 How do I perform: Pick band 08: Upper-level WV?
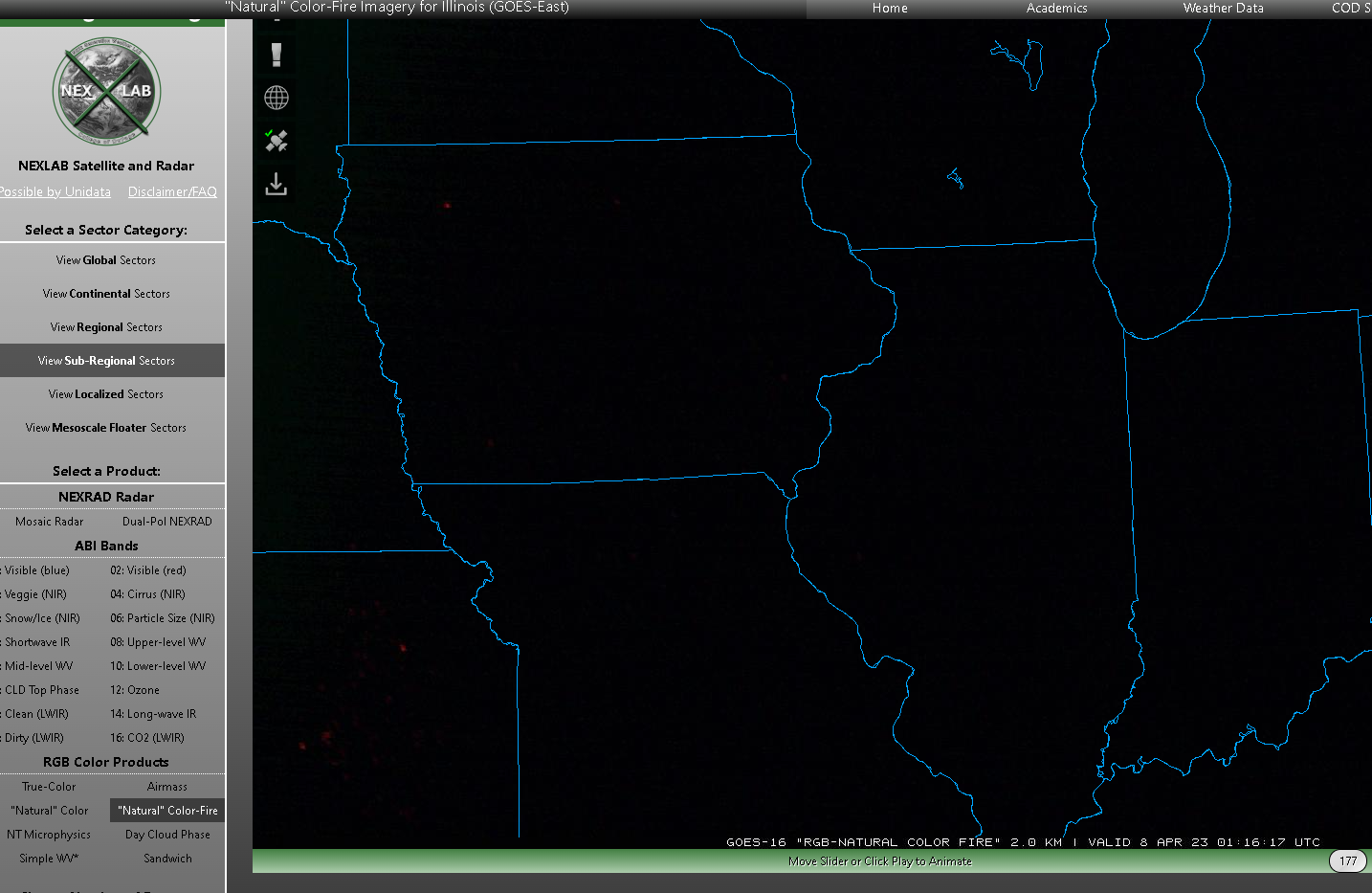[158, 642]
